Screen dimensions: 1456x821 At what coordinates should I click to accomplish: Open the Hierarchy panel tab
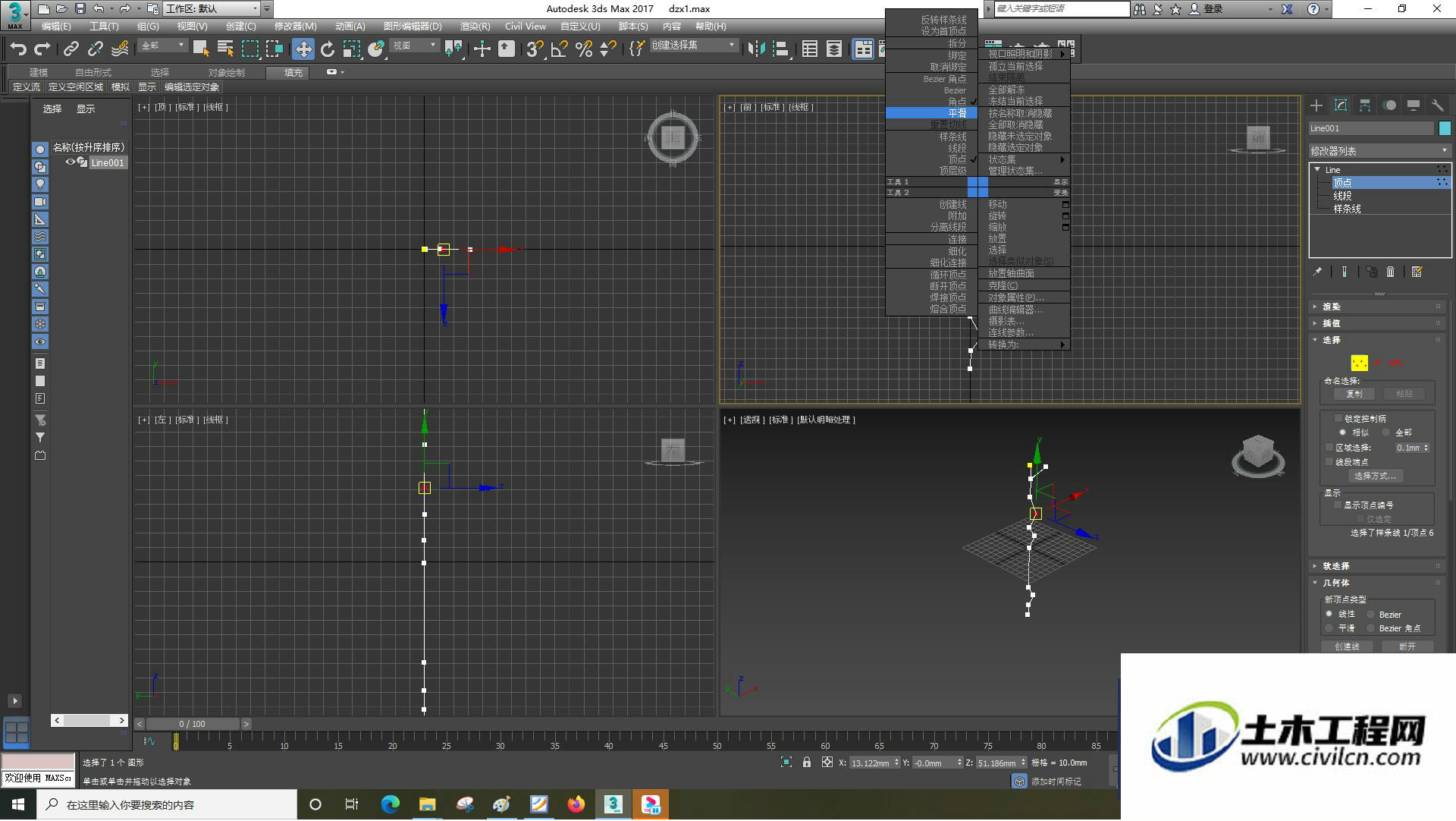[x=1365, y=105]
